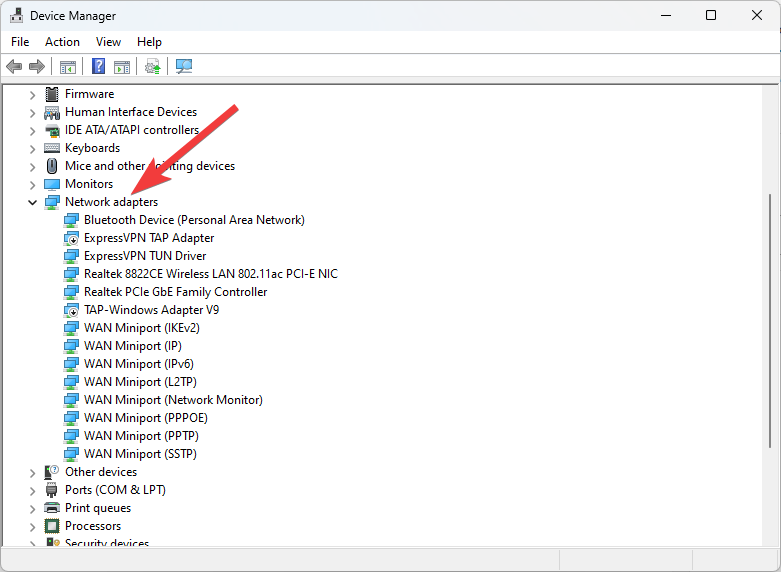
Task: Click the Update Driver toolbar icon
Action: coord(152,67)
